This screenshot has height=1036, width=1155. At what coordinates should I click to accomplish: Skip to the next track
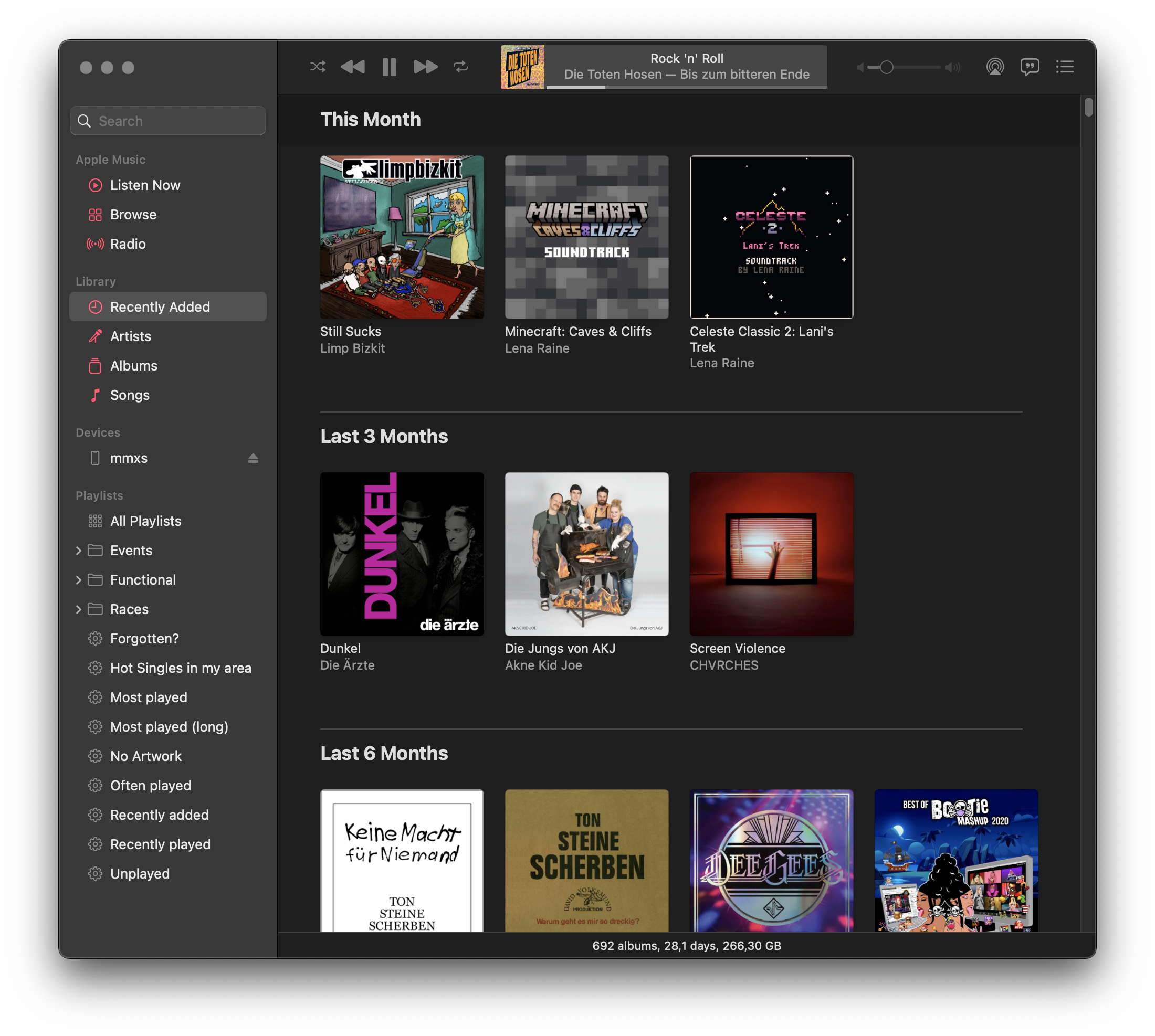(x=425, y=67)
